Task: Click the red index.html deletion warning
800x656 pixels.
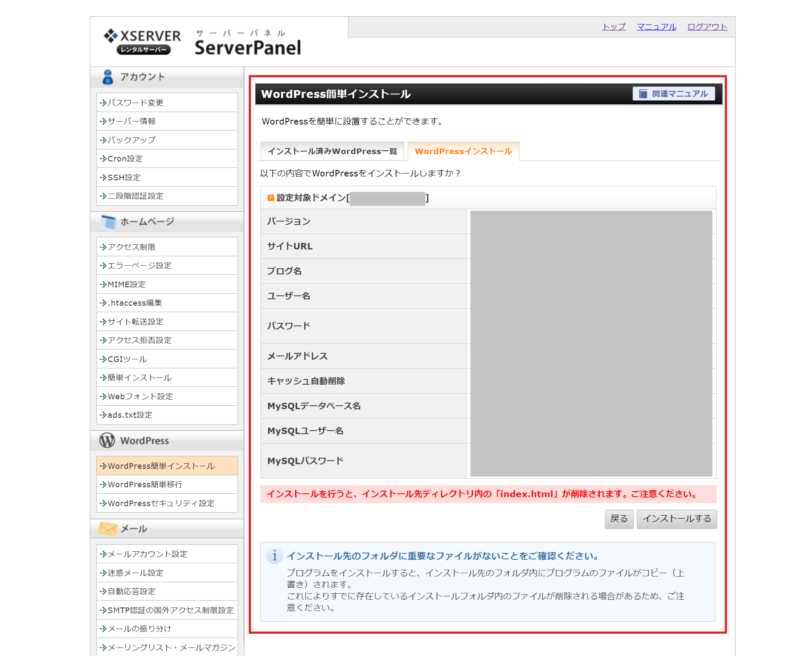Action: 488,494
